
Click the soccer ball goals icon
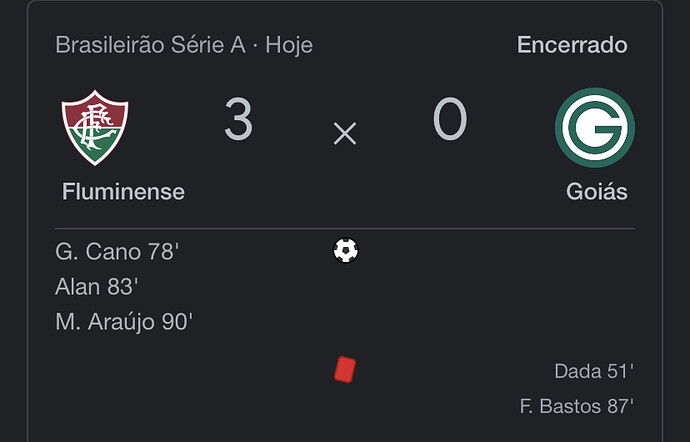[345, 251]
